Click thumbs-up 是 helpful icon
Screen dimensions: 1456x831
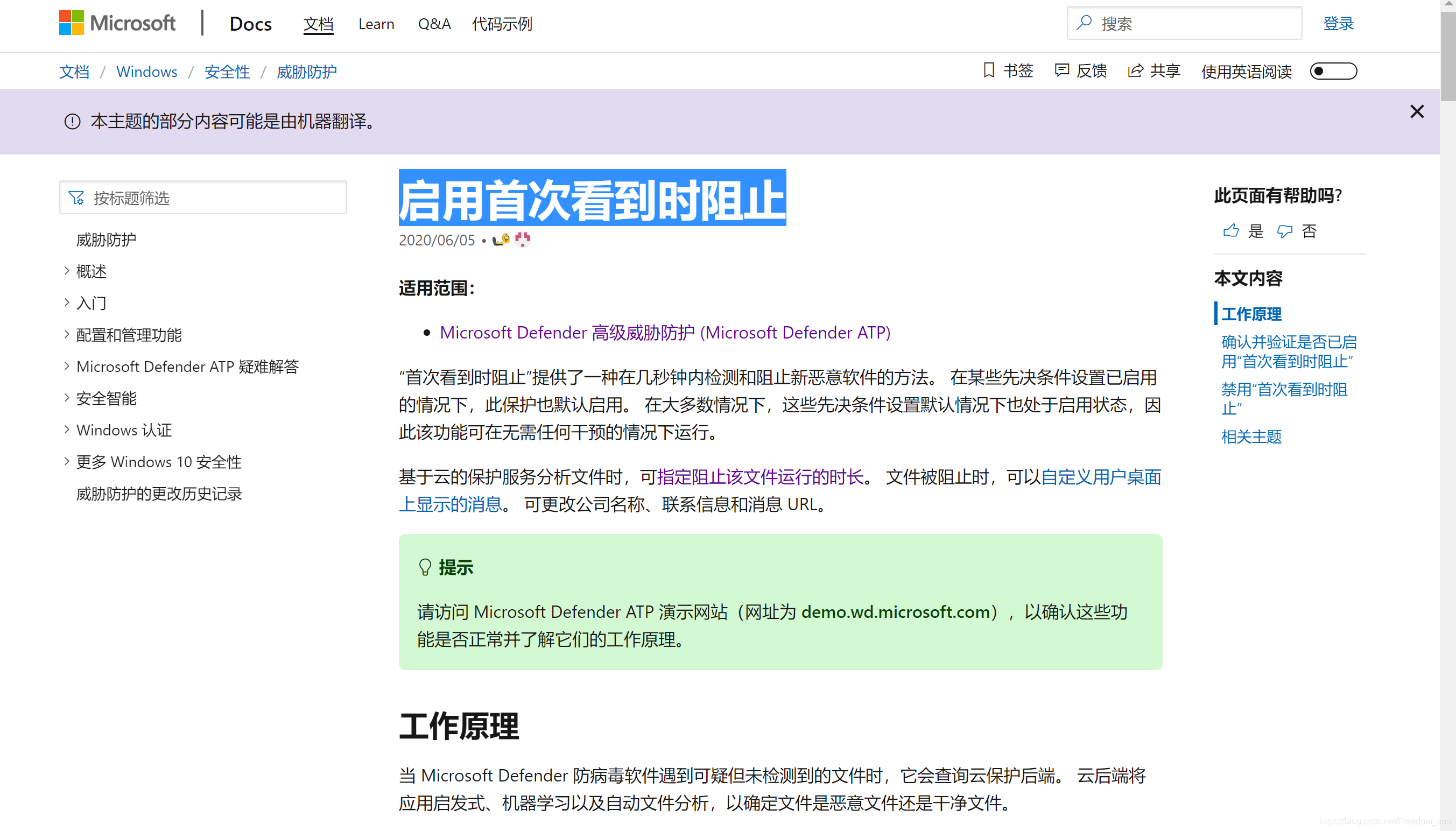(1231, 230)
